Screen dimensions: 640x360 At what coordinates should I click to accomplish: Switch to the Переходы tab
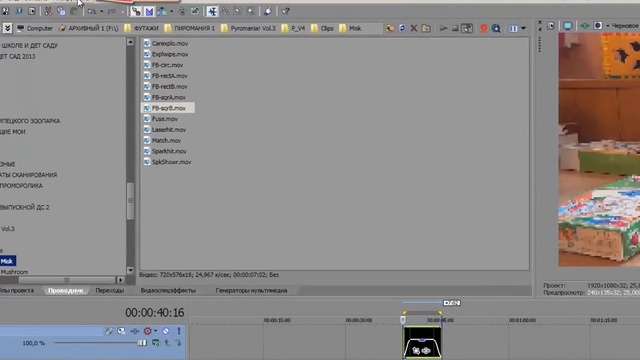pyautogui.click(x=109, y=291)
